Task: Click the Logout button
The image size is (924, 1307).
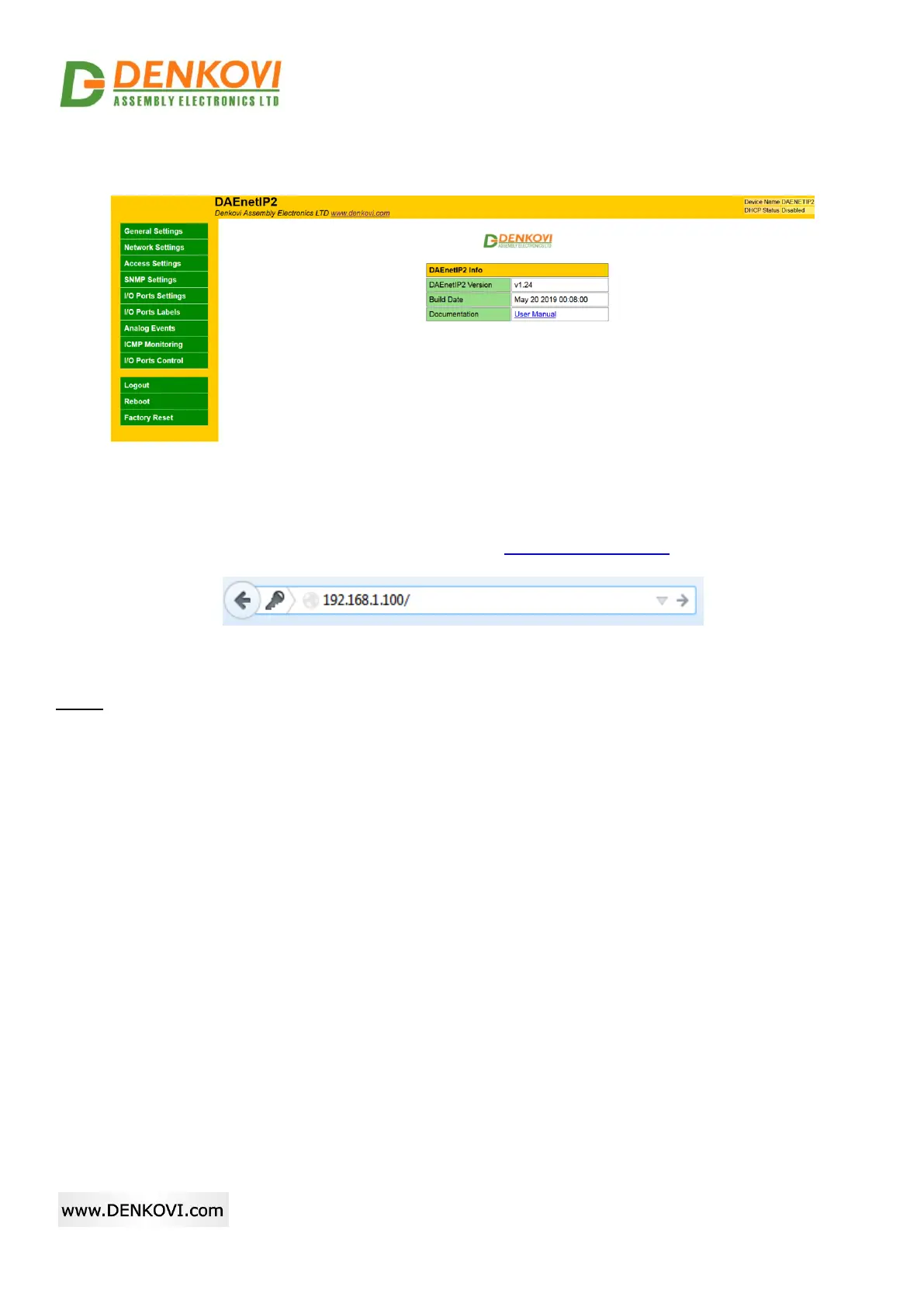Action: pos(164,385)
